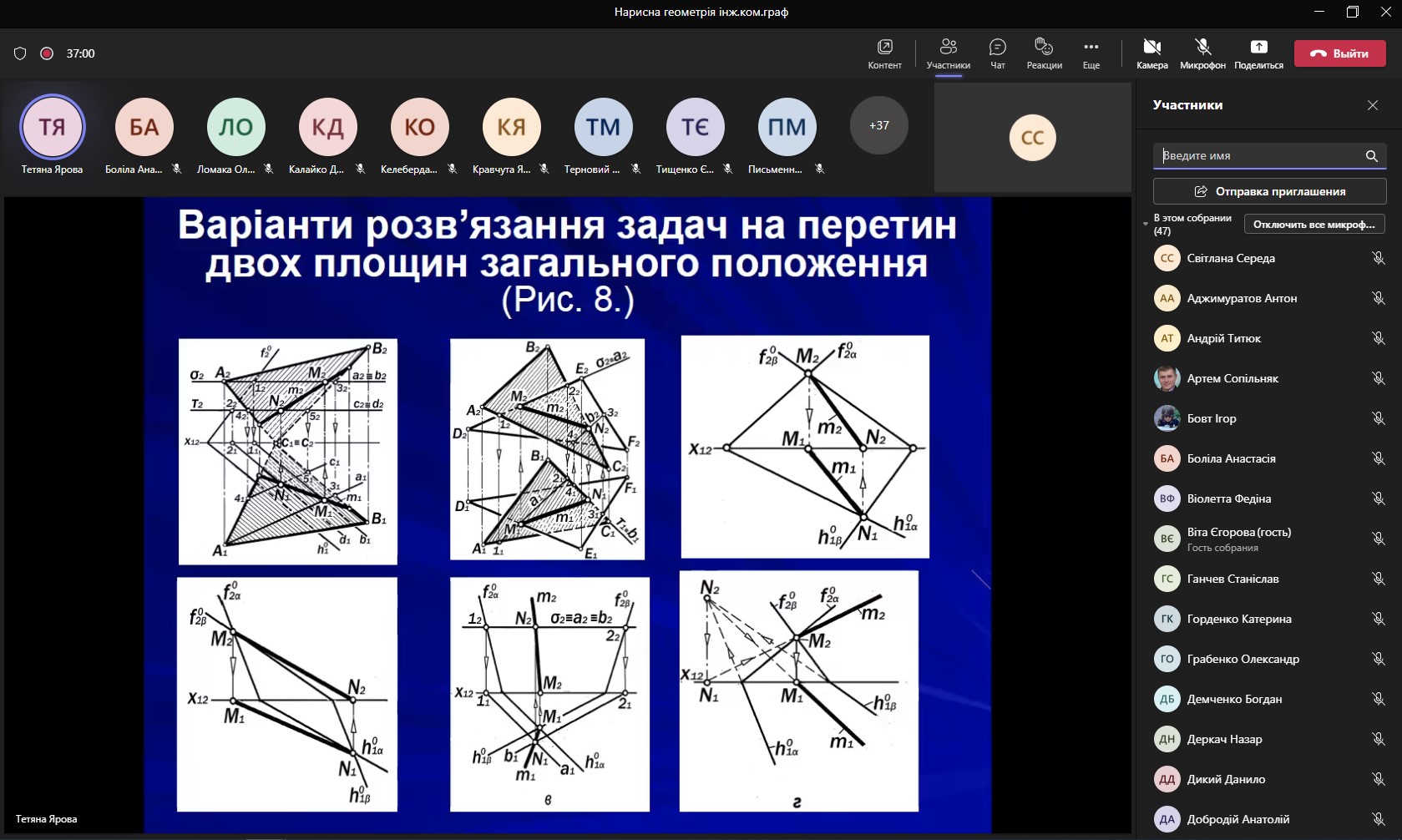Leave meeting with Выйти button

[x=1339, y=53]
